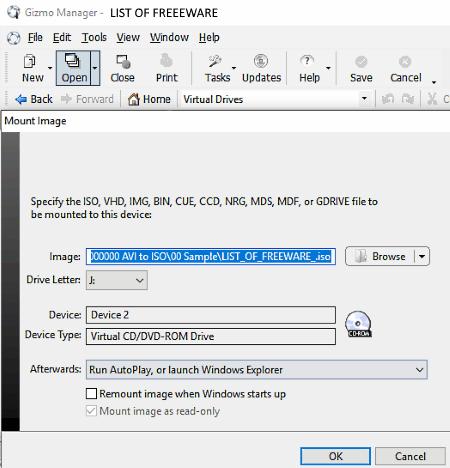Open the Virtual Drives location dropdown
This screenshot has width=450, height=468.
[364, 99]
